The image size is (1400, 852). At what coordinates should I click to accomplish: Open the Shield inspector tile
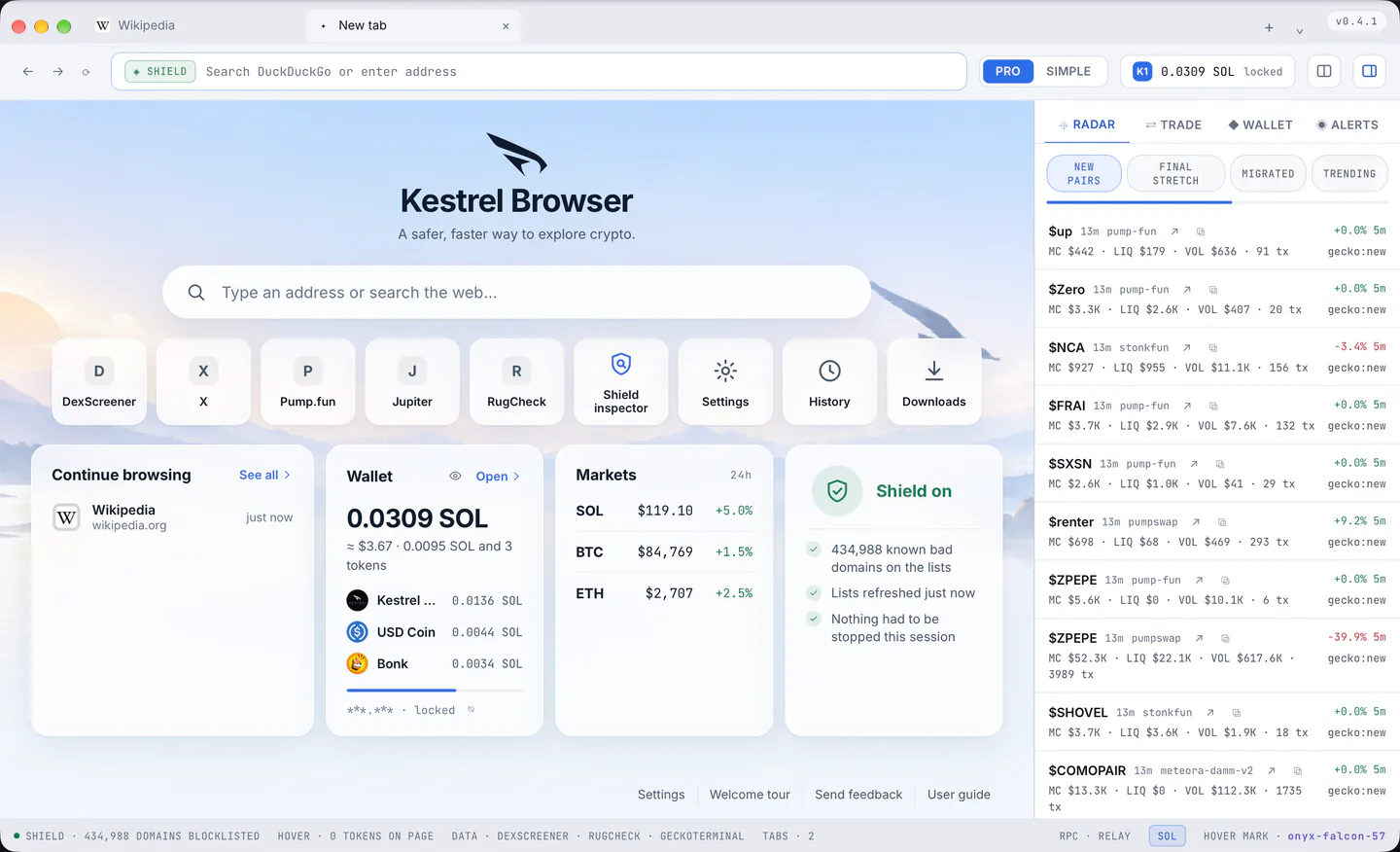(x=621, y=381)
